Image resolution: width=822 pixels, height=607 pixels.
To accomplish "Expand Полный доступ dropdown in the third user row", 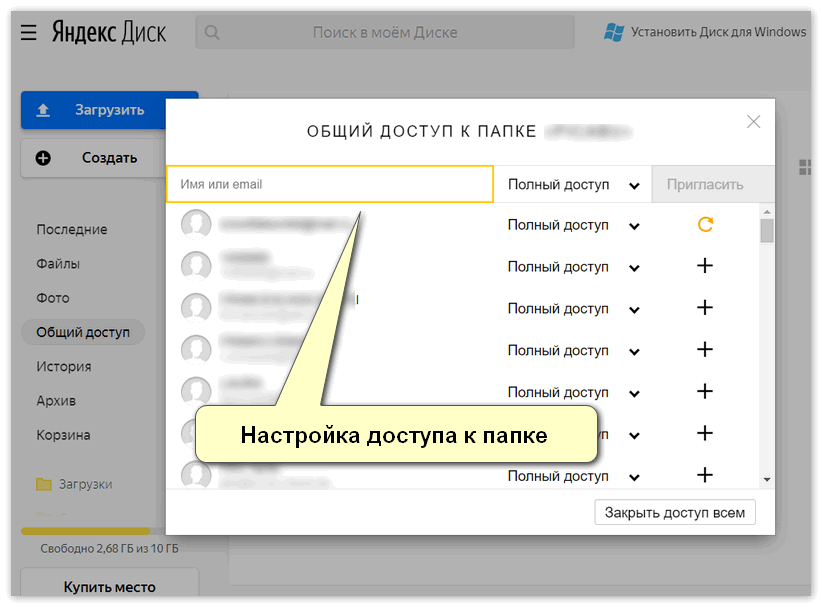I will coord(574,309).
